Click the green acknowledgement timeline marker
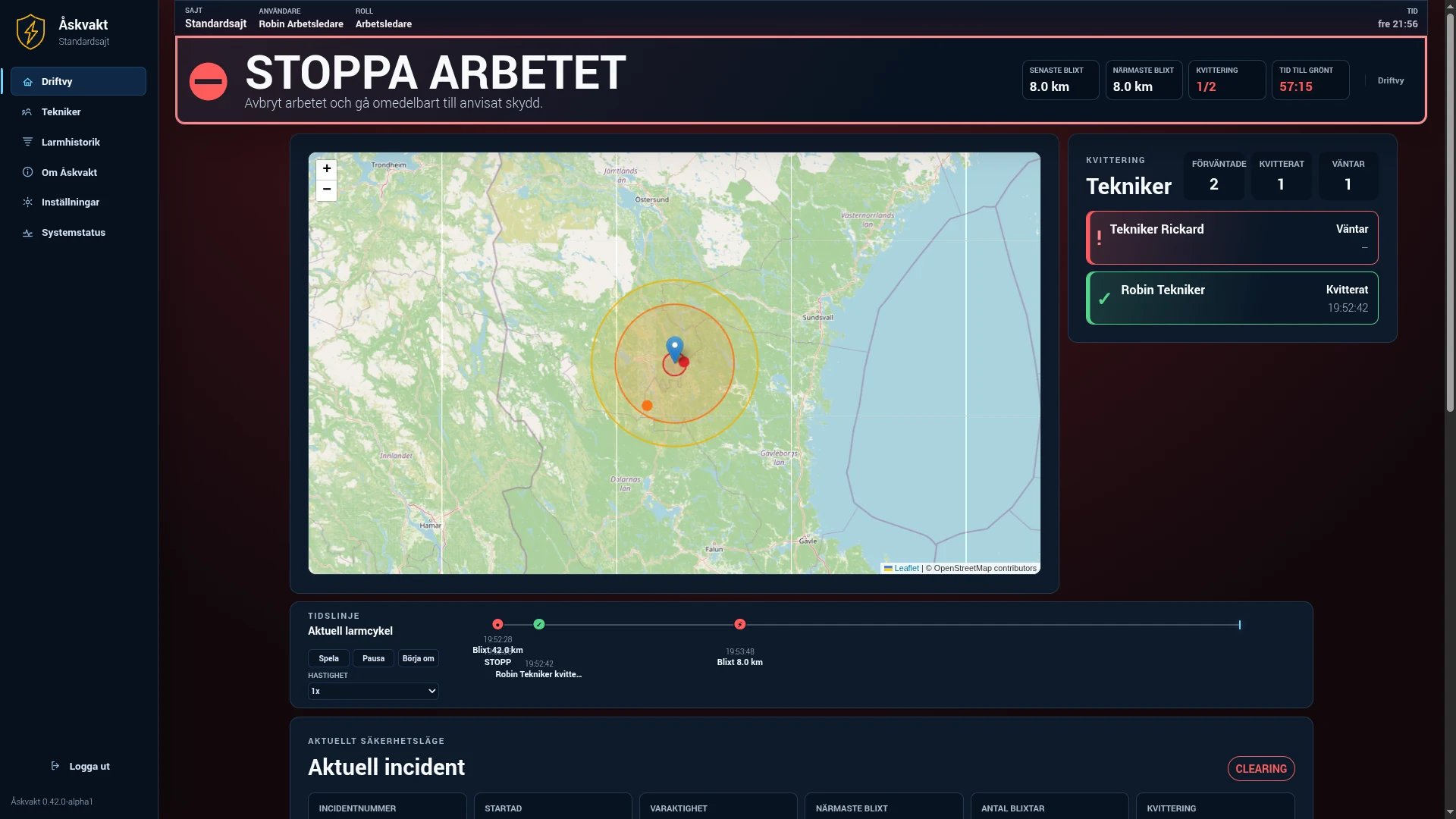 click(539, 624)
